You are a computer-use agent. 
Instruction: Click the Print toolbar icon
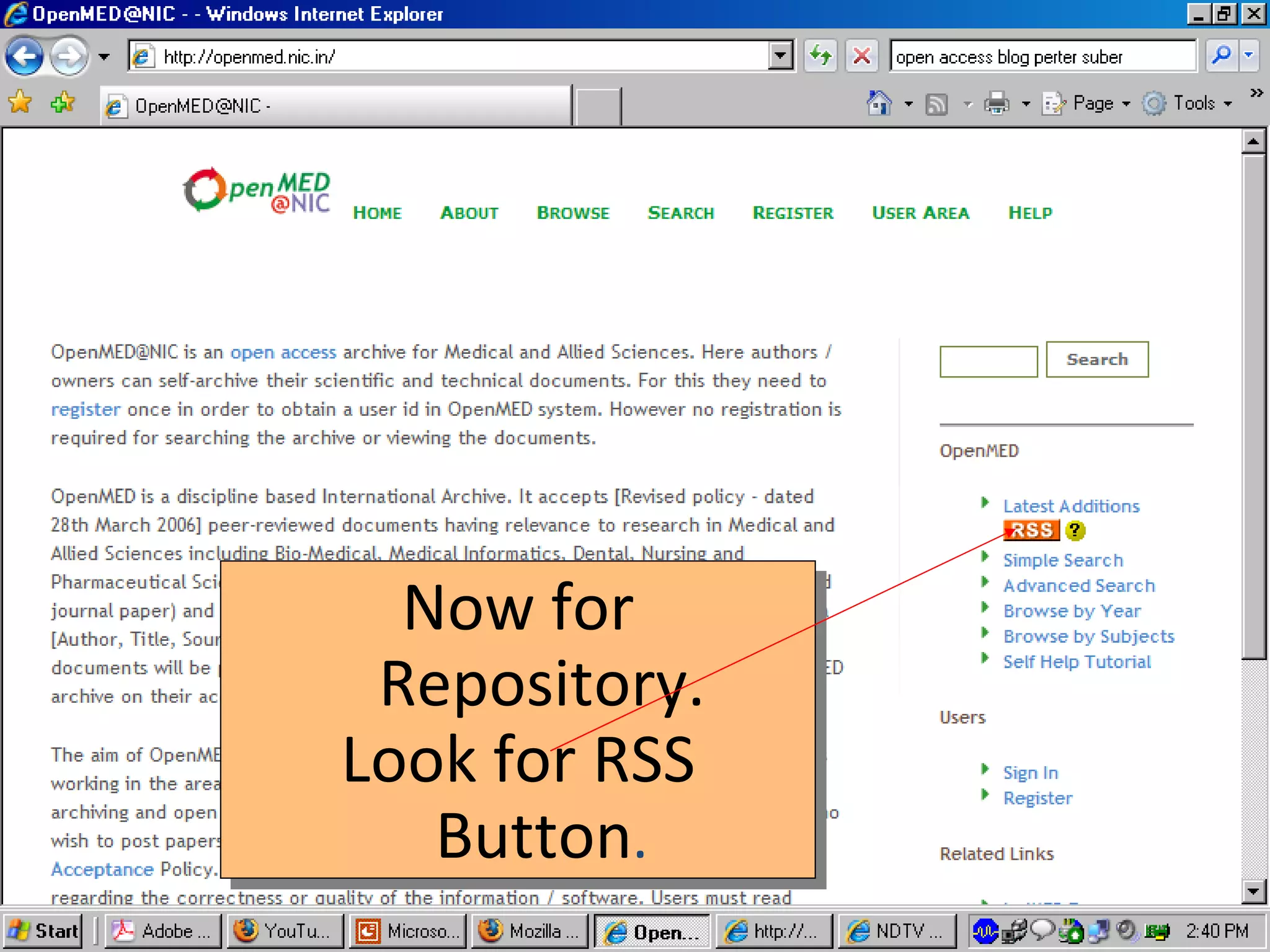tap(997, 104)
